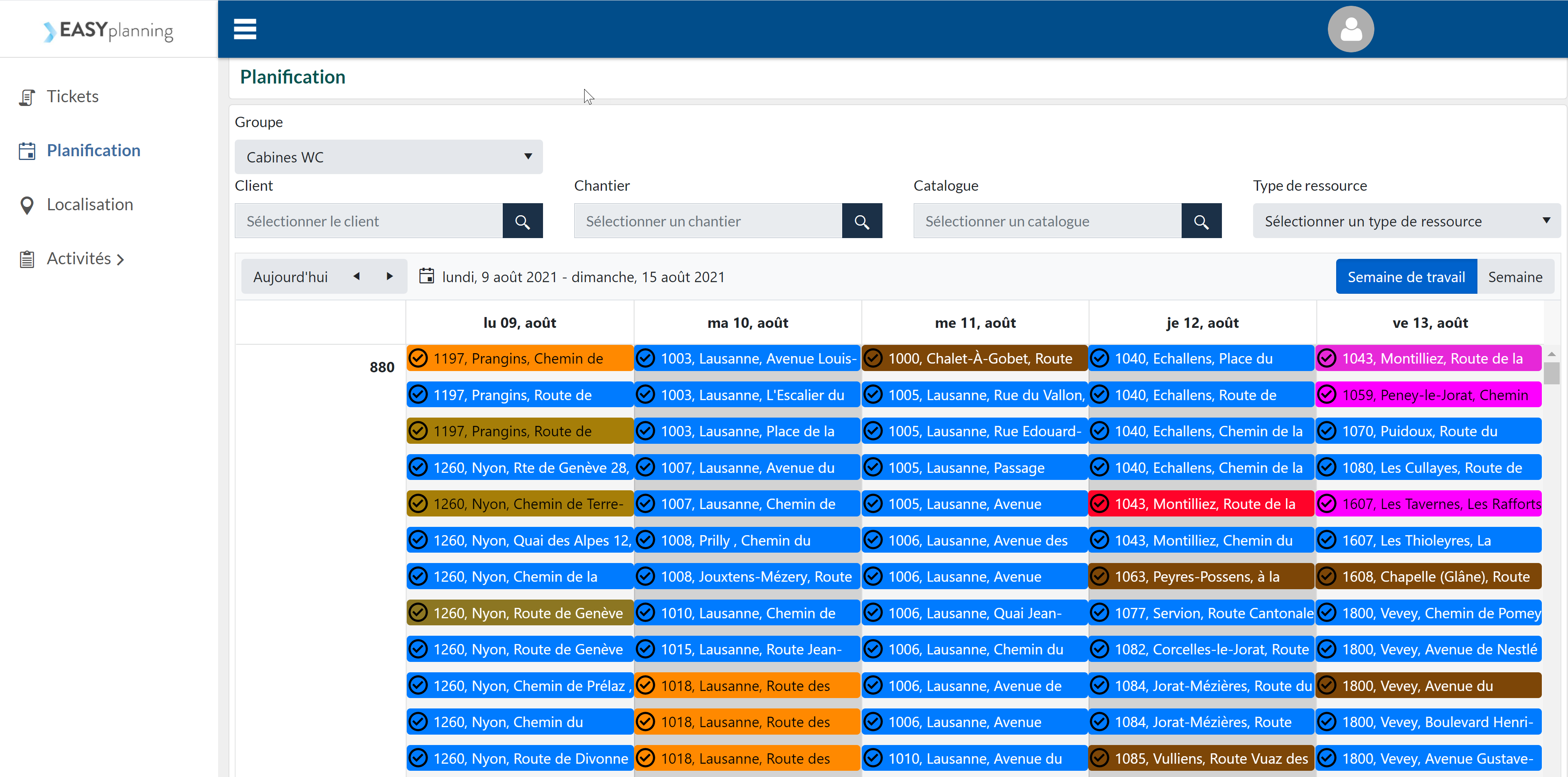Click check icon on red 1043 Montilliez event
Screen dimensions: 1568x777
1099,504
